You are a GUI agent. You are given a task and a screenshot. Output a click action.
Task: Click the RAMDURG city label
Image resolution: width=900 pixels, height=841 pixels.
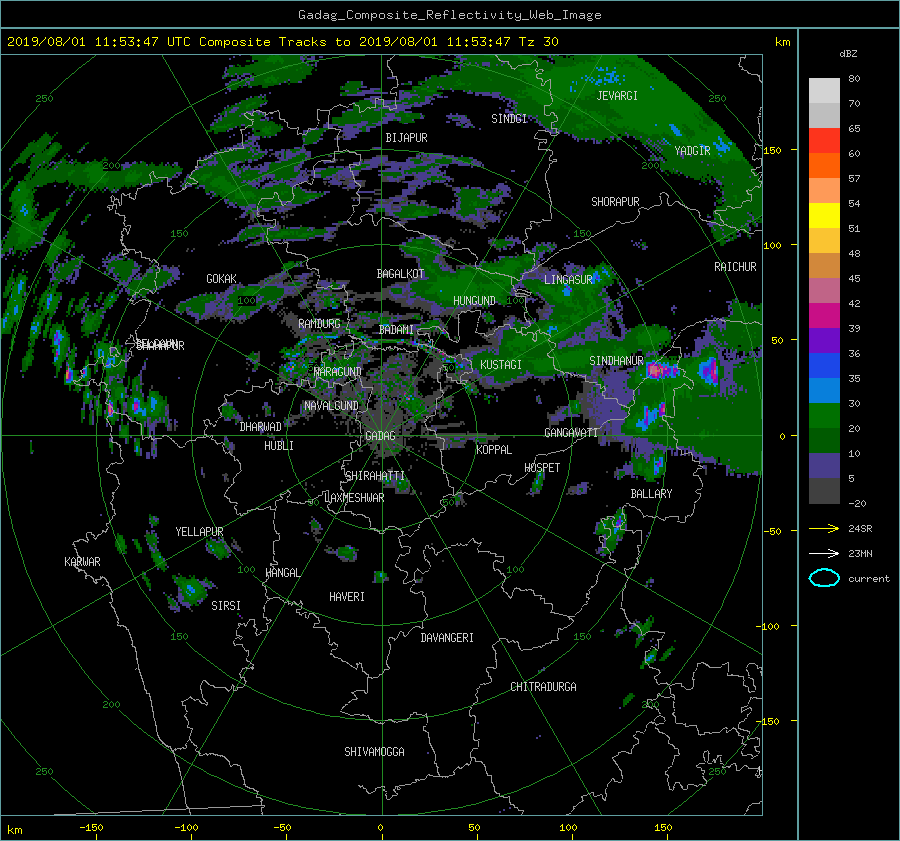point(319,324)
